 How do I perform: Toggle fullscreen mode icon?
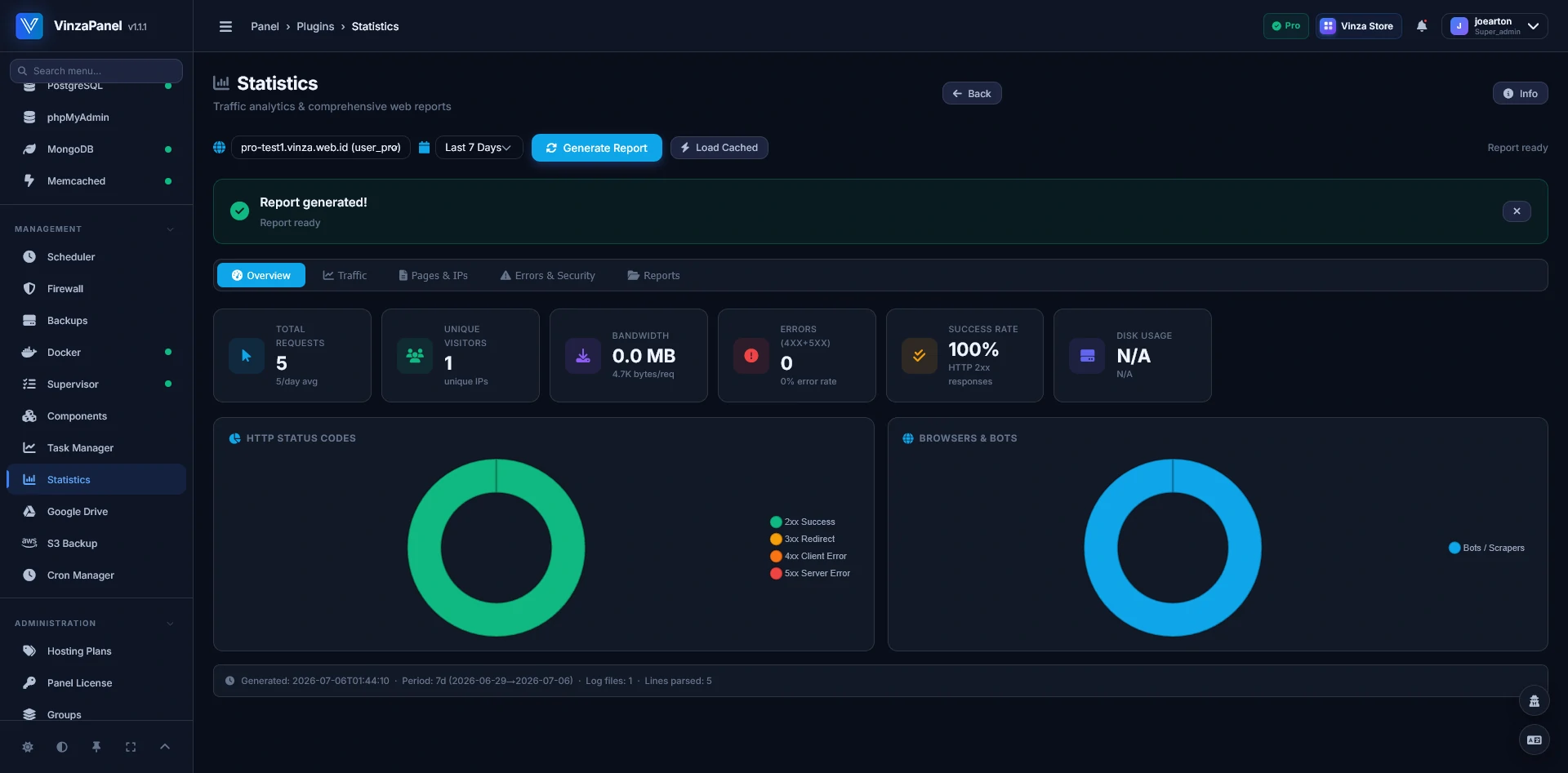click(131, 747)
